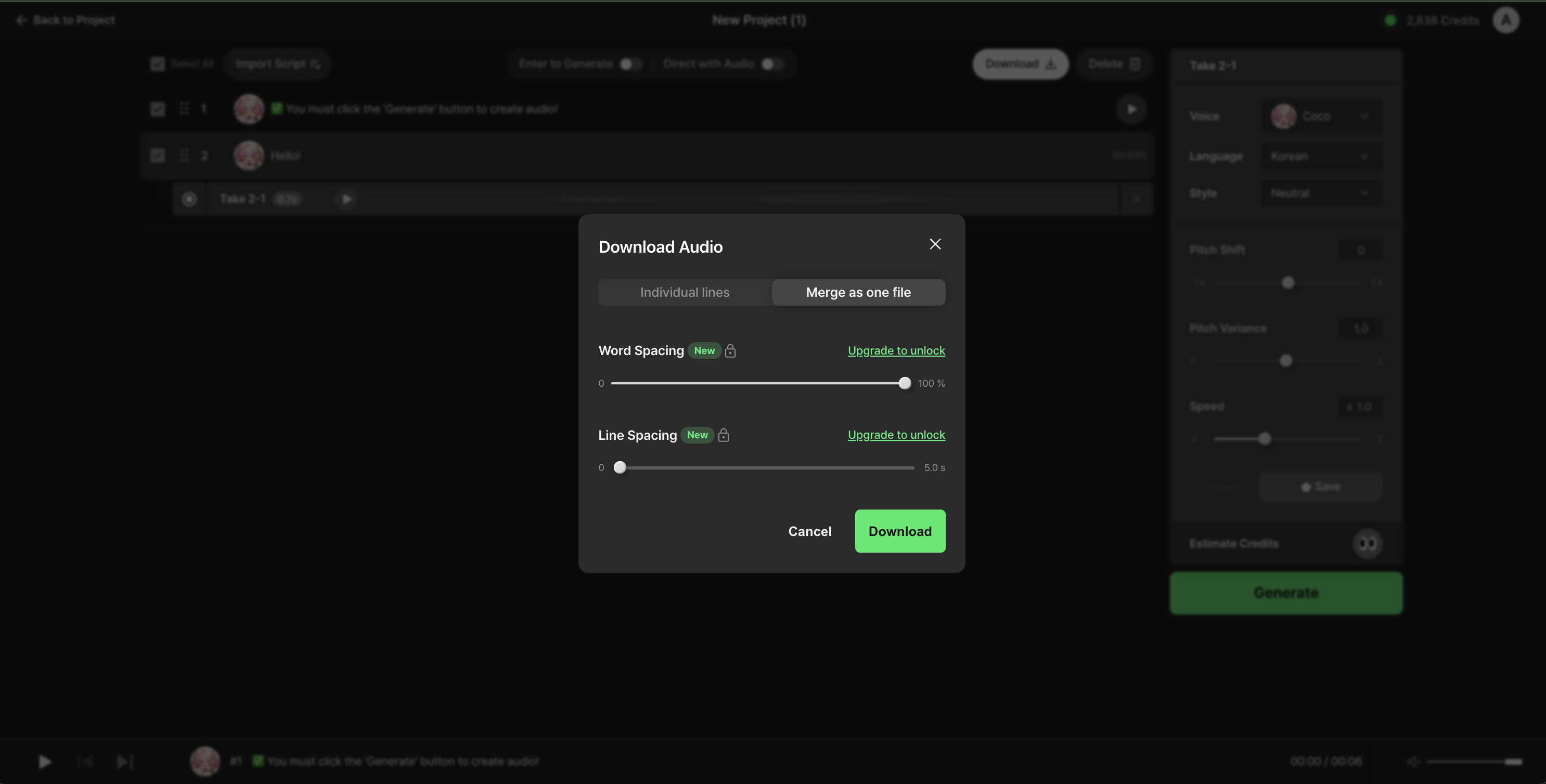Viewport: 1546px width, 784px height.
Task: Select Merge as one file tab
Action: 858,292
